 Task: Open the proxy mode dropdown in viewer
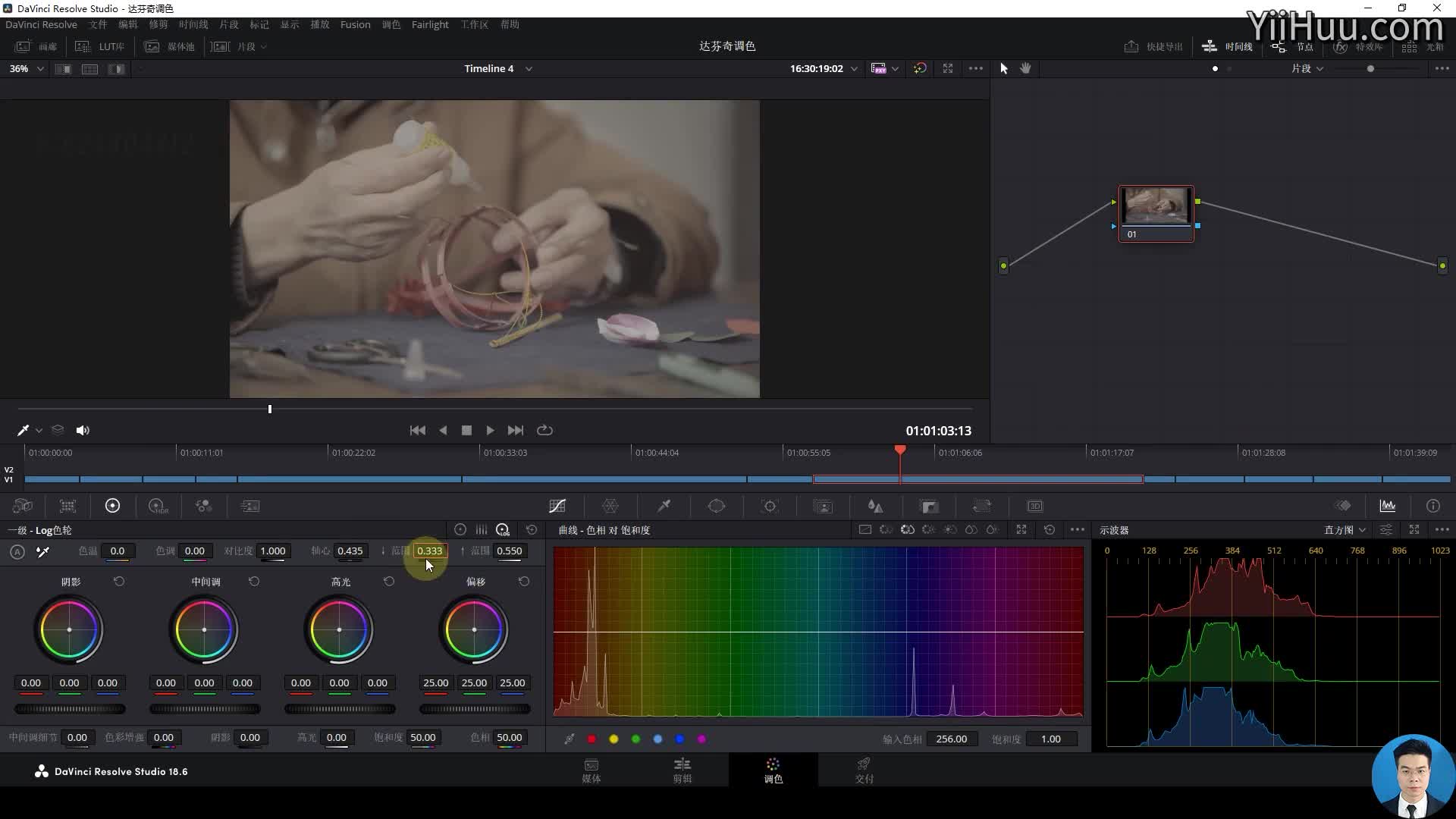point(895,68)
